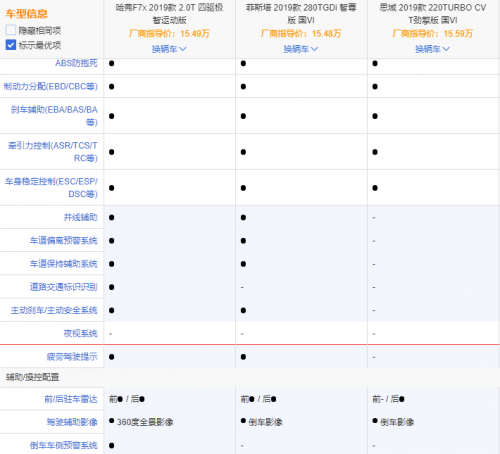Click 前/后驻车雷达 parameter link
The image size is (500, 454).
[x=71, y=399]
